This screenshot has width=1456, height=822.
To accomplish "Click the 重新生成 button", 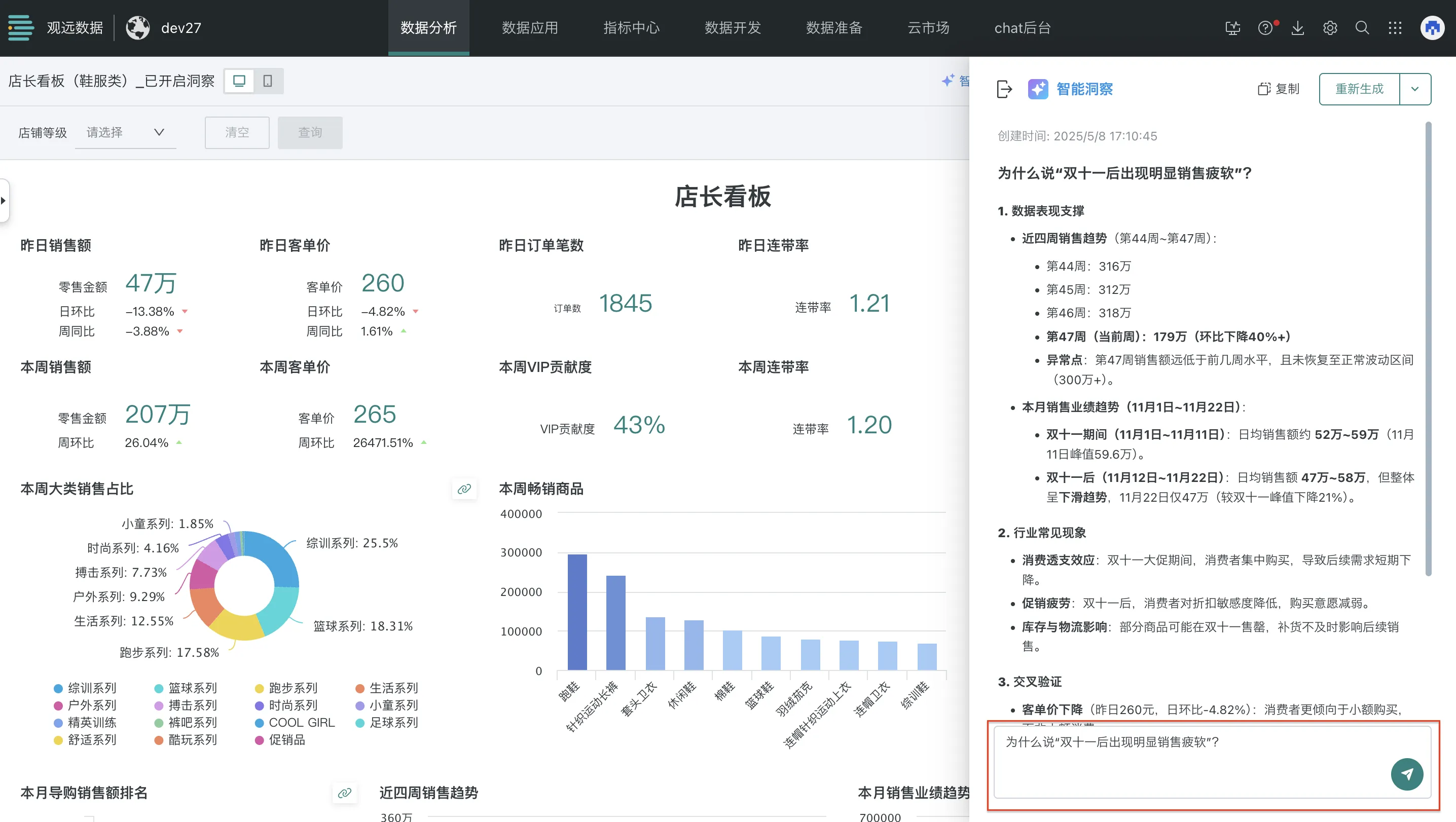I will point(1359,89).
